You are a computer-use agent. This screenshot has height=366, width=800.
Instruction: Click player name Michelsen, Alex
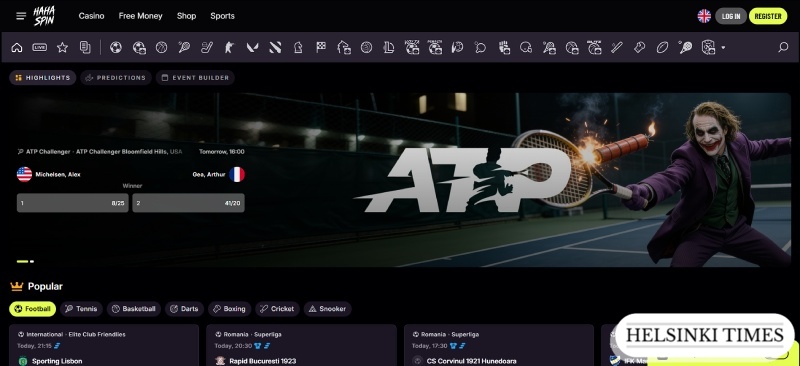pos(58,175)
